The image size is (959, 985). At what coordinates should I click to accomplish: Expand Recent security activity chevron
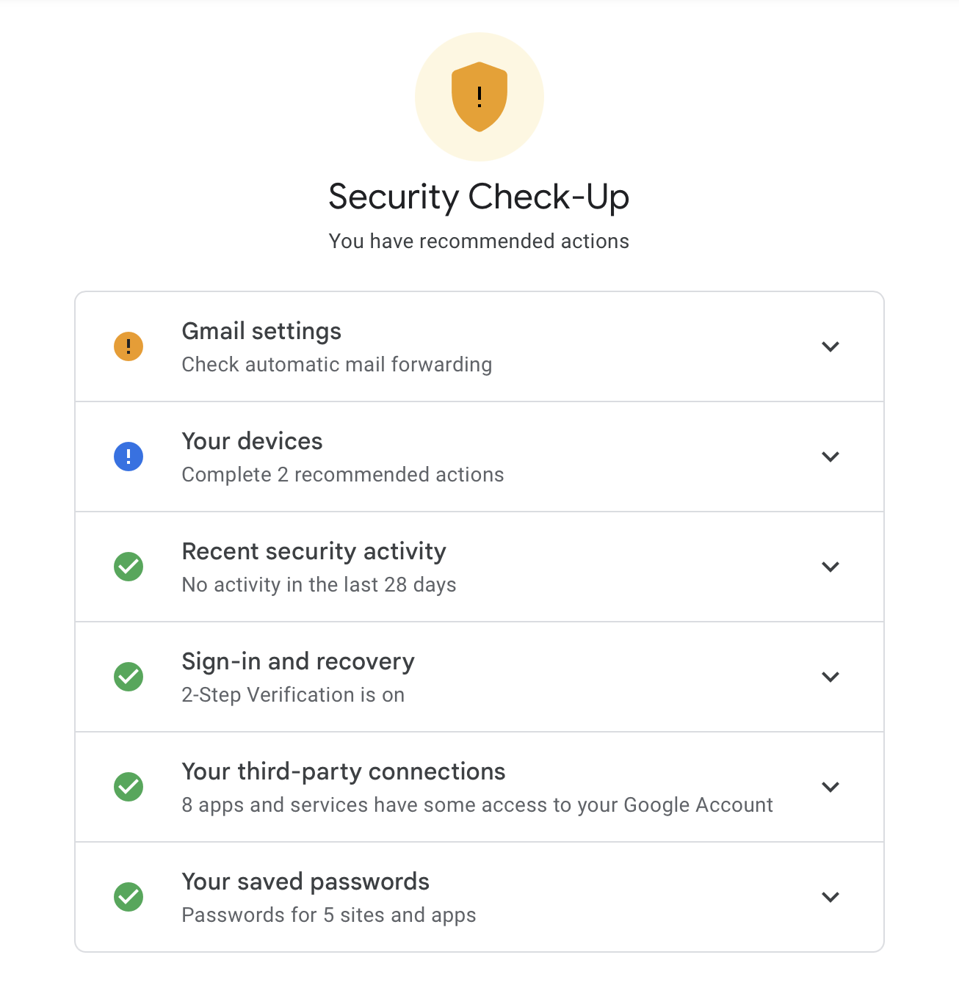[830, 567]
